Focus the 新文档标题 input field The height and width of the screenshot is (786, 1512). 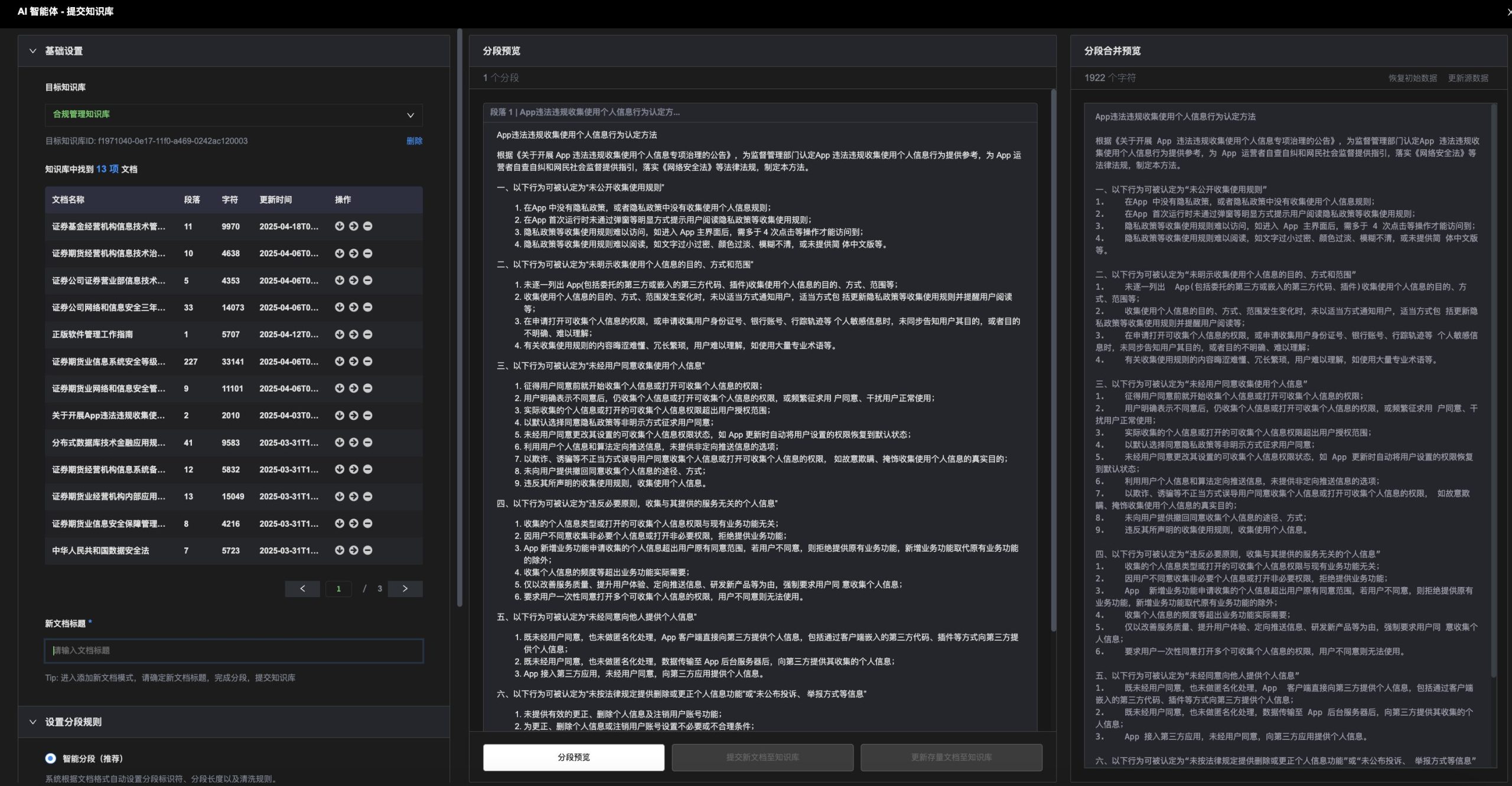tap(234, 651)
